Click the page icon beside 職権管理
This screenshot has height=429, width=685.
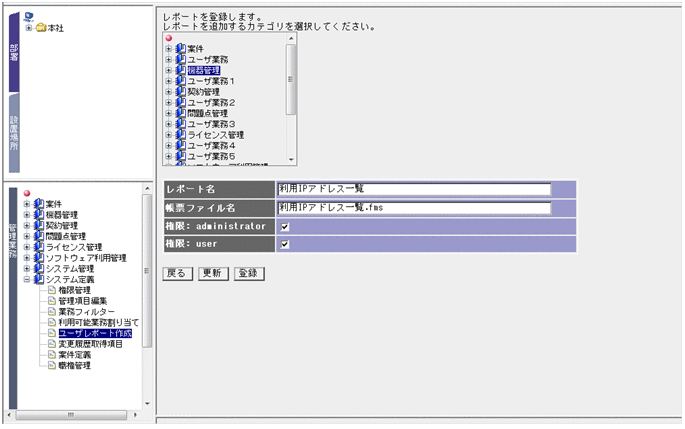52,365
